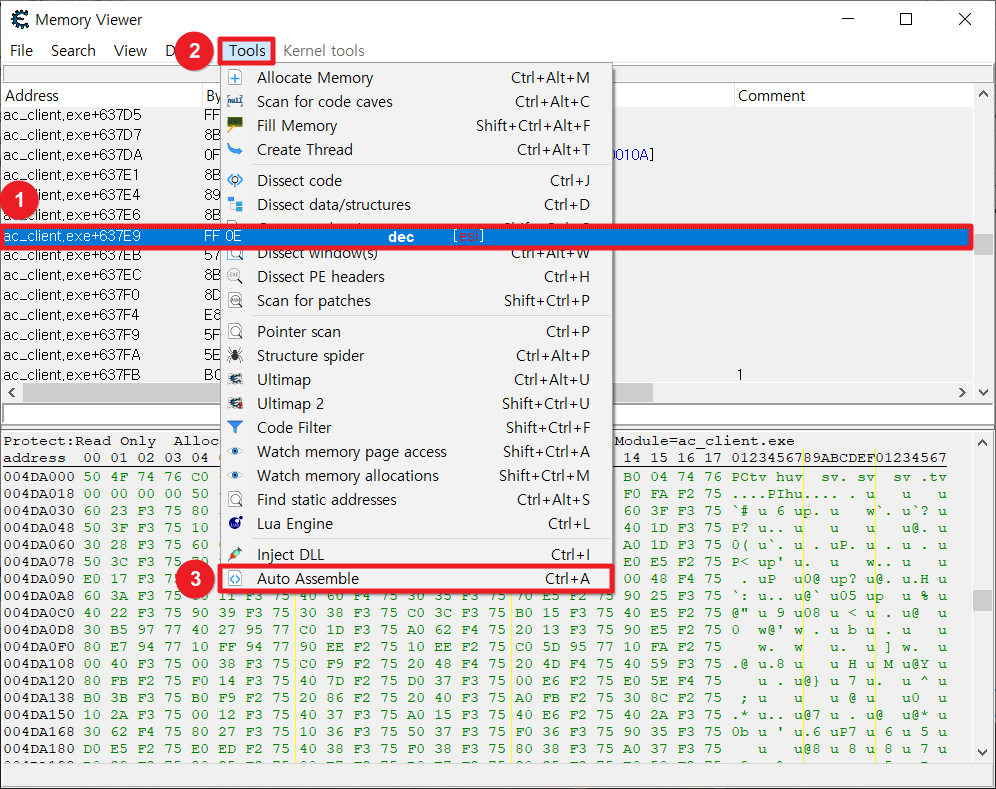Viewport: 996px width, 789px height.
Task: Select Fill Memory menu entry
Action: point(415,125)
